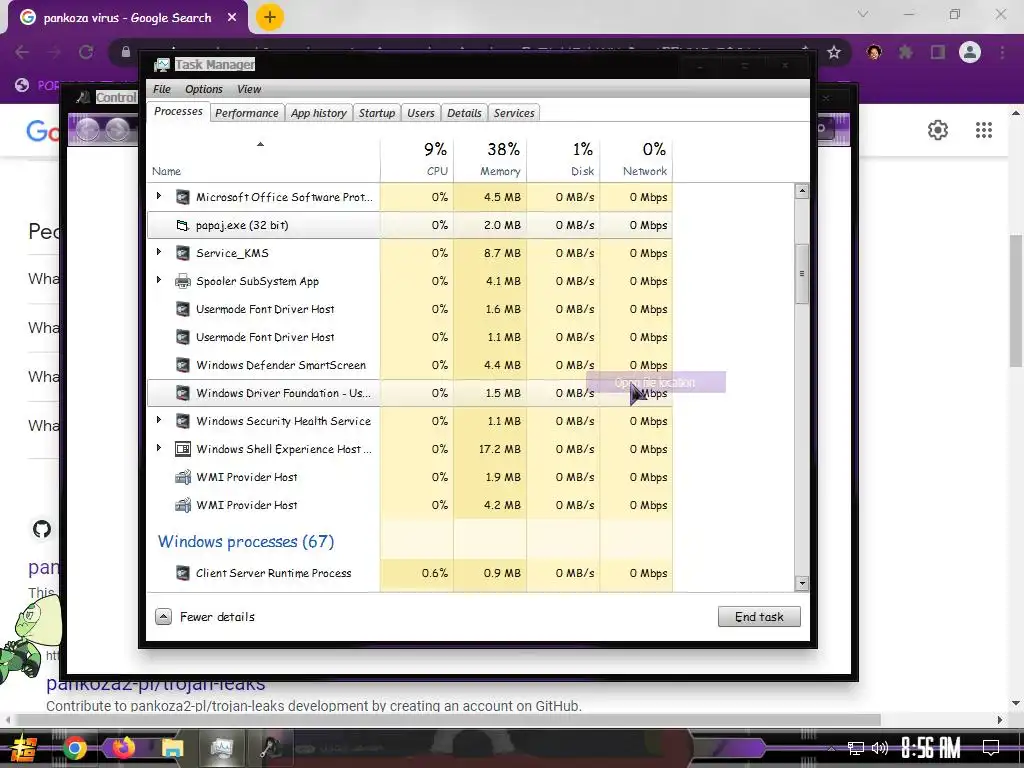Image resolution: width=1024 pixels, height=768 pixels.
Task: Select the Windows processes (67) group heading
Action: pyautogui.click(x=246, y=541)
